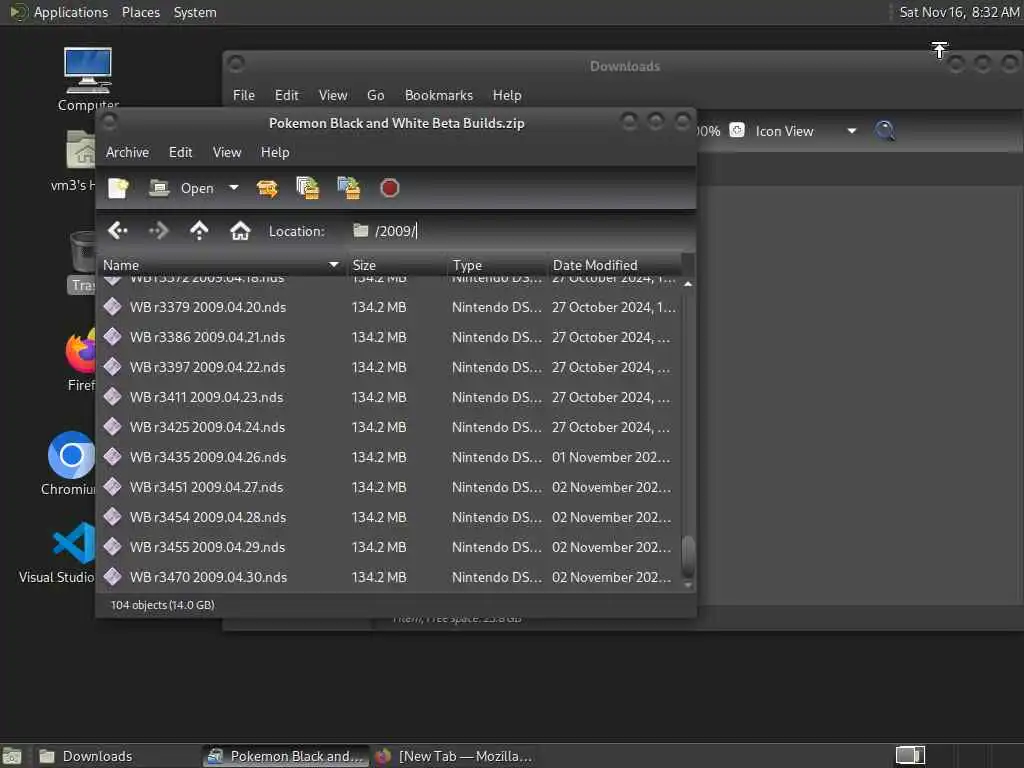
Task: Select file WB r3451 2009.04.27.nds
Action: [x=389, y=487]
